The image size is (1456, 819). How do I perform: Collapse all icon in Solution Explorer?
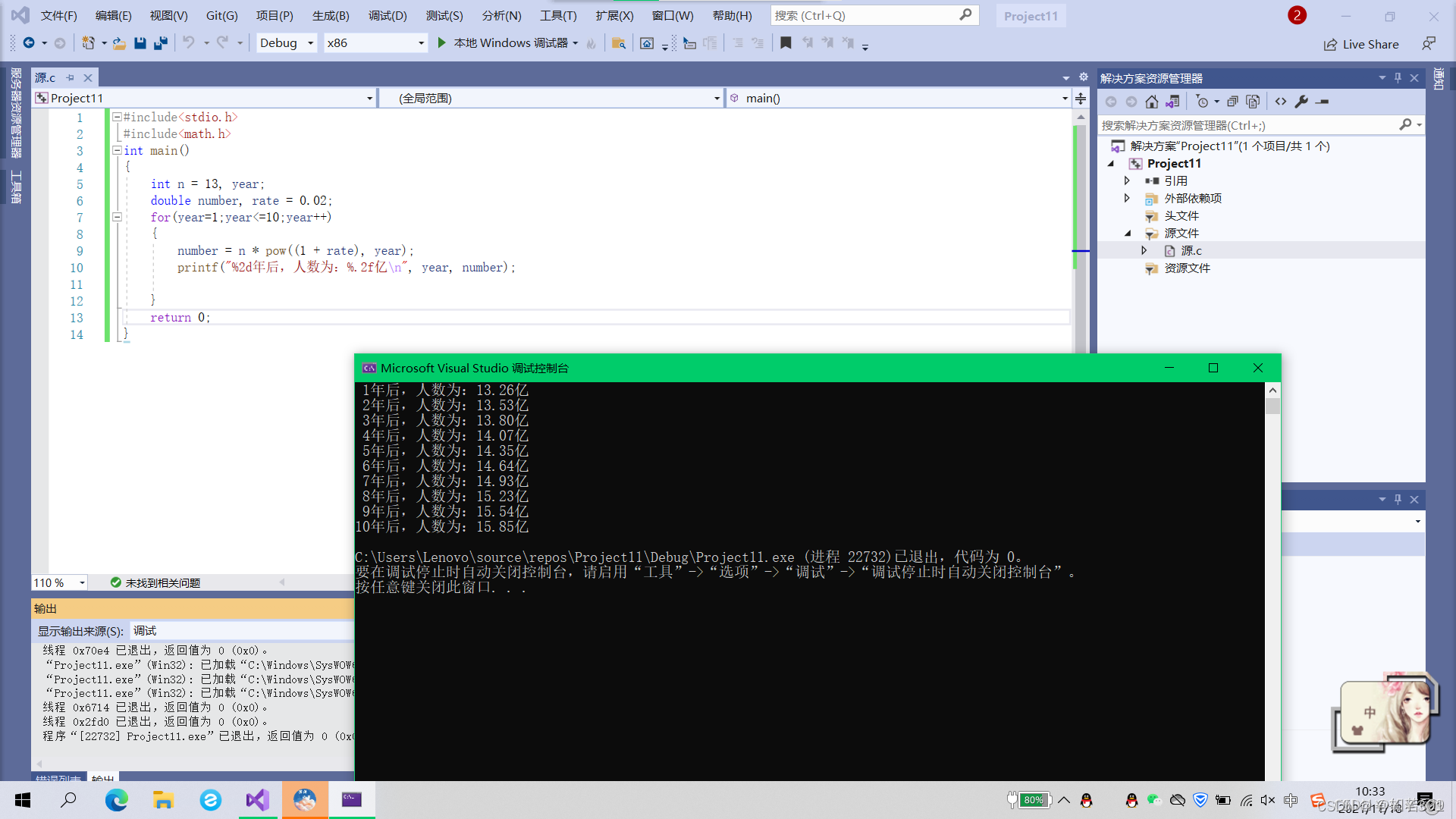pyautogui.click(x=1232, y=102)
